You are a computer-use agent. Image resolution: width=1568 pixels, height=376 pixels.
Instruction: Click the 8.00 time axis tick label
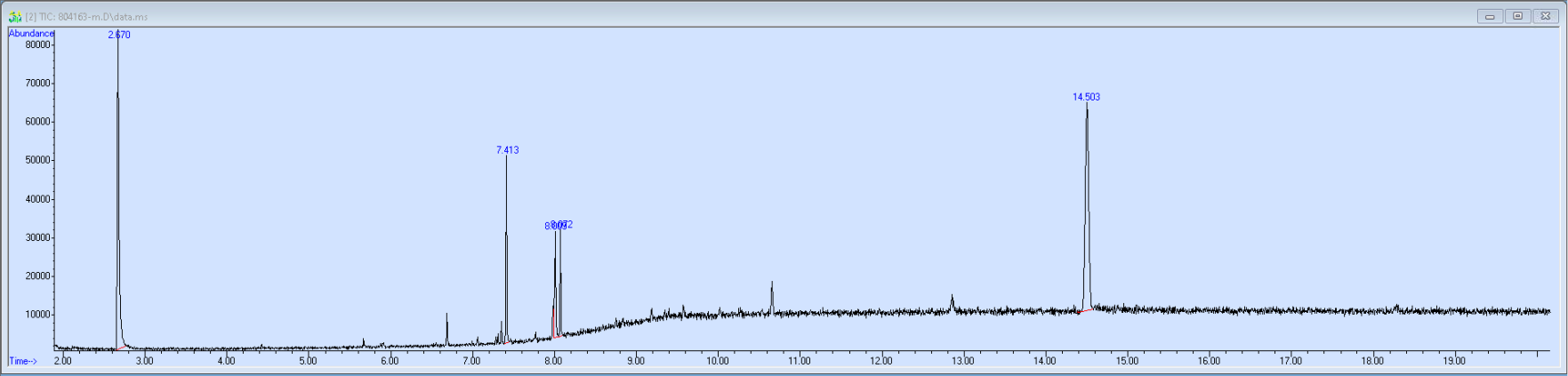click(553, 361)
